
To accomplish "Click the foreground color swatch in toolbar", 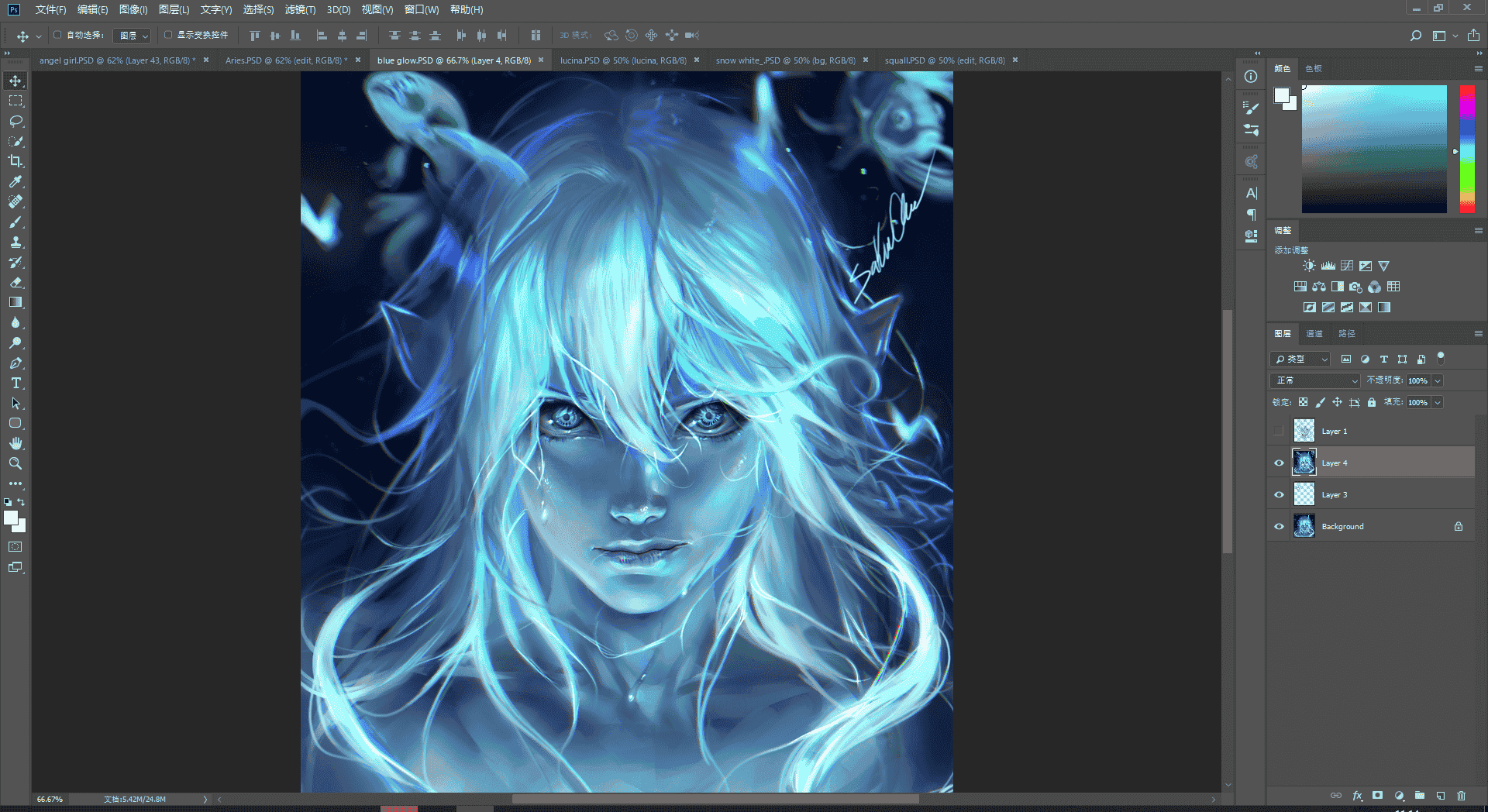I will point(11,519).
